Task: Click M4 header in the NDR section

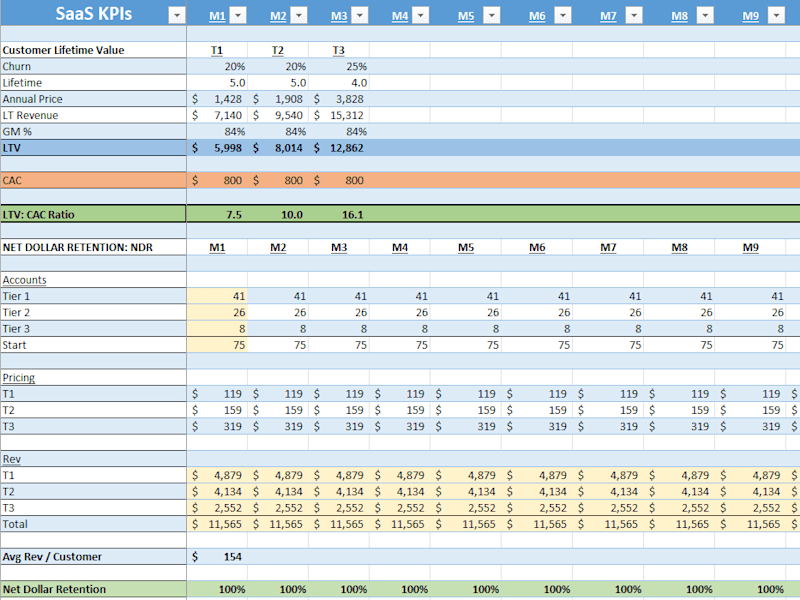Action: [400, 247]
